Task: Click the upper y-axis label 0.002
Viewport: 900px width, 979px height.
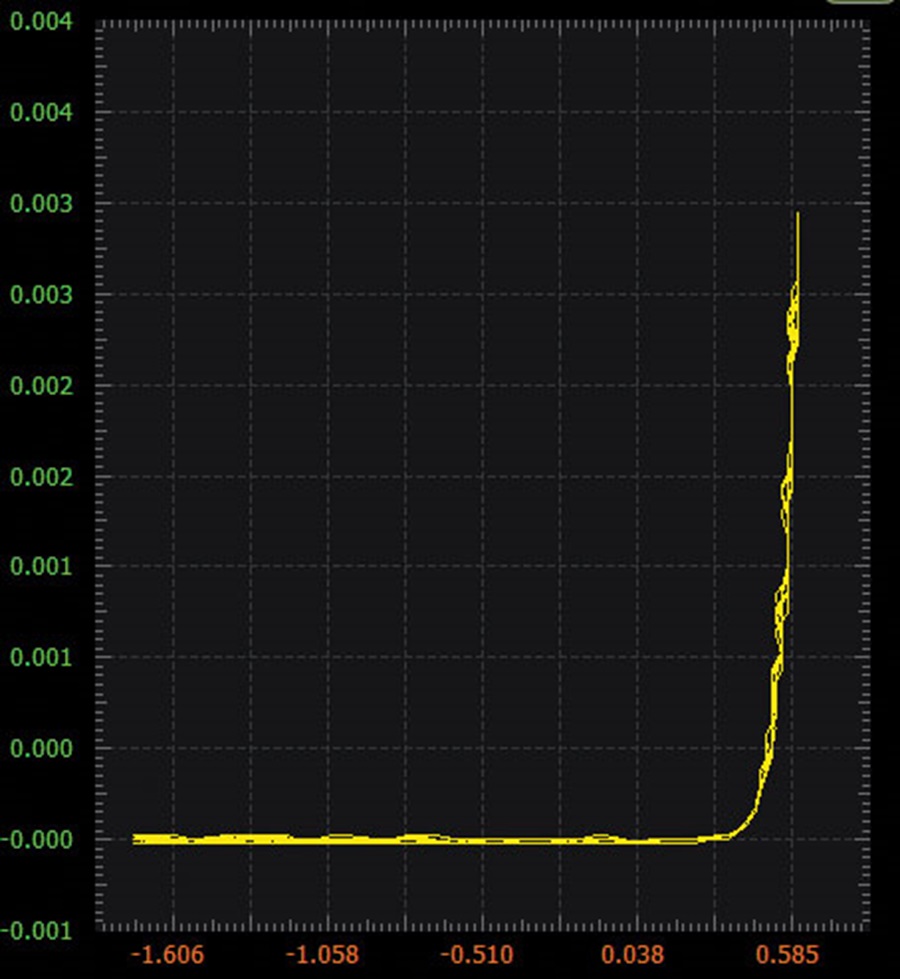Action: coord(41,386)
